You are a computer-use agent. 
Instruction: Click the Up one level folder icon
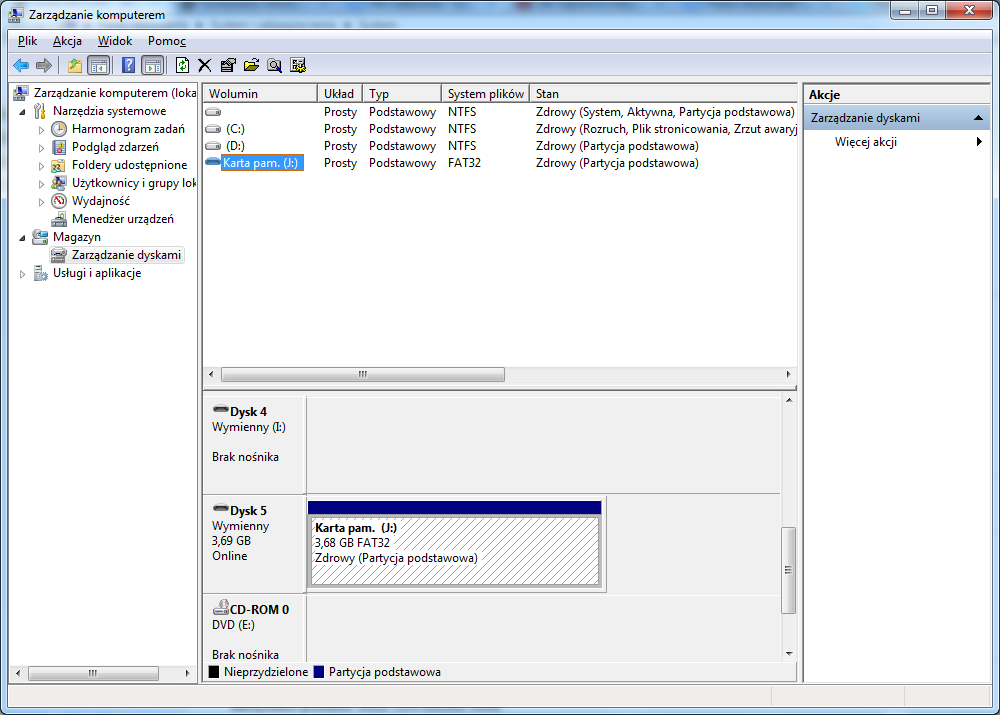pos(75,65)
